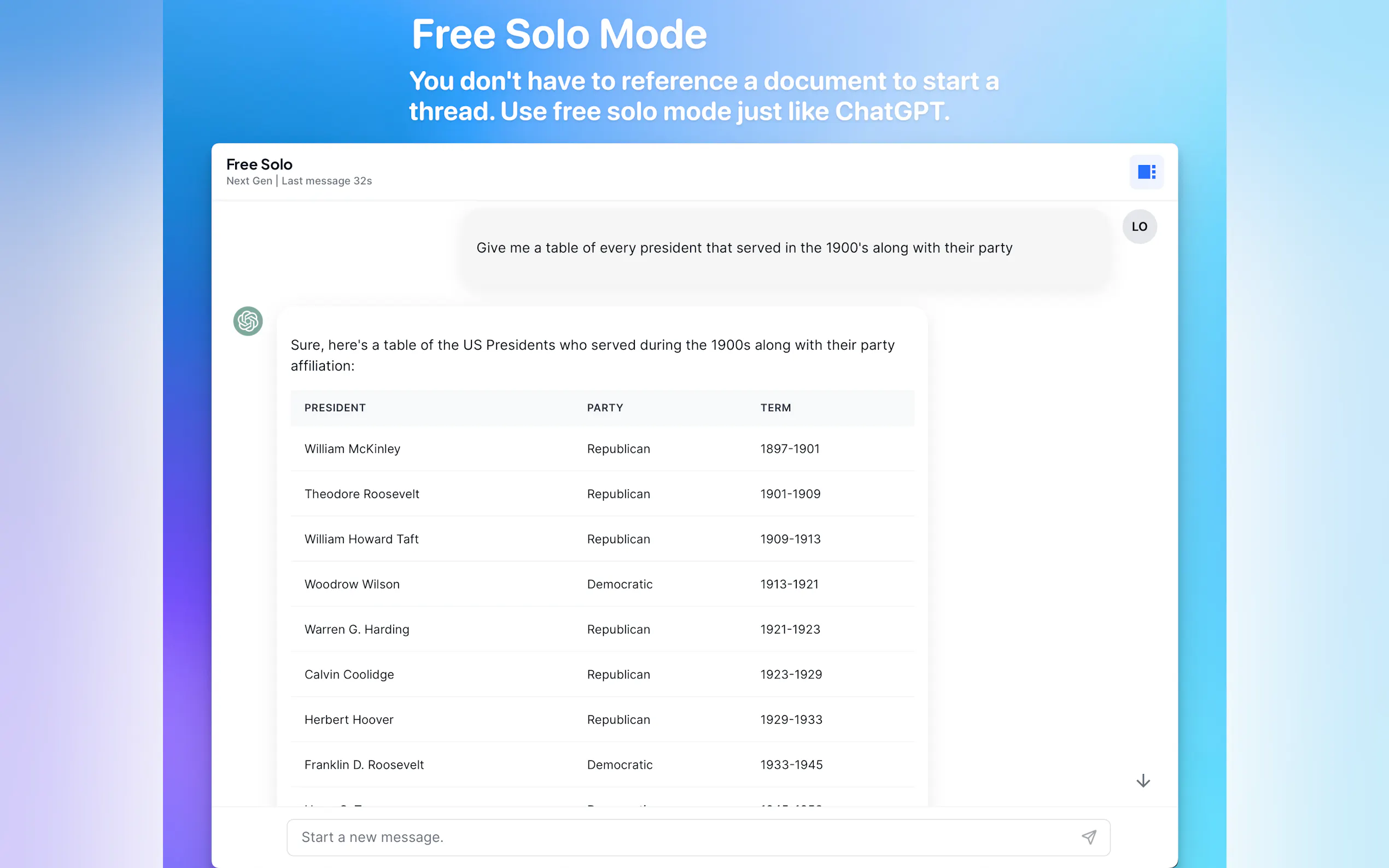Click Herbert Hoover's term 1929-1933
Screen dimensions: 1389x868
tap(791, 719)
